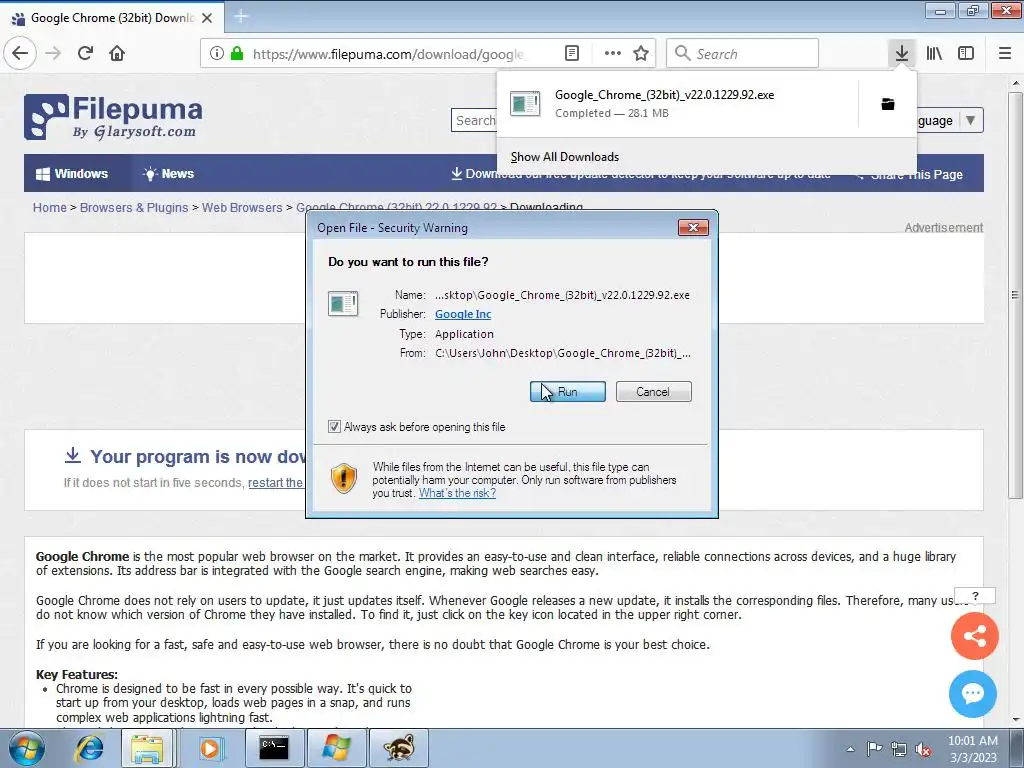Image resolution: width=1024 pixels, height=768 pixels.
Task: Uncheck Always ask before opening this file
Action: click(334, 426)
